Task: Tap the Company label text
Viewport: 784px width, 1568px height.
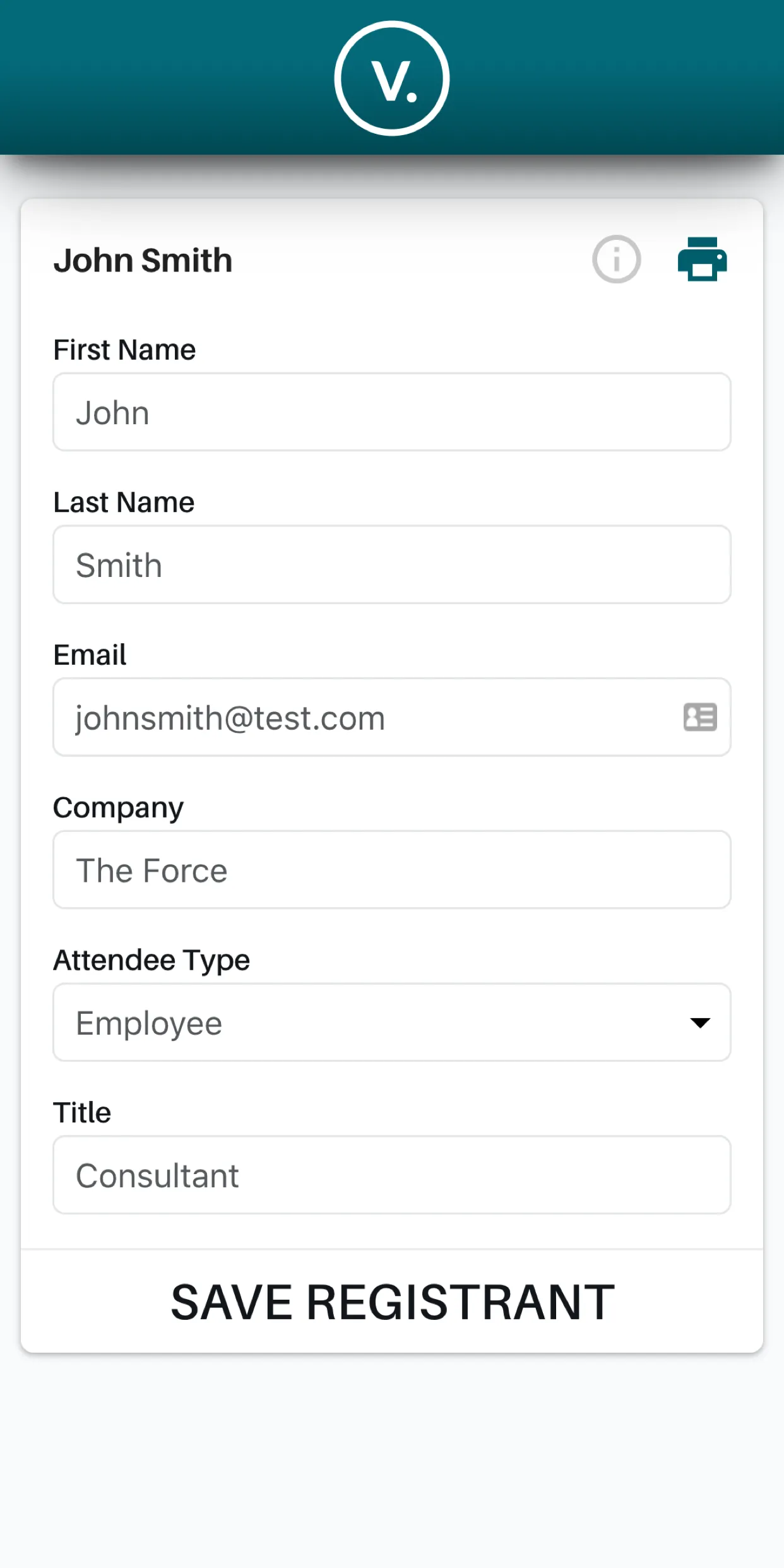Action: coord(118,807)
